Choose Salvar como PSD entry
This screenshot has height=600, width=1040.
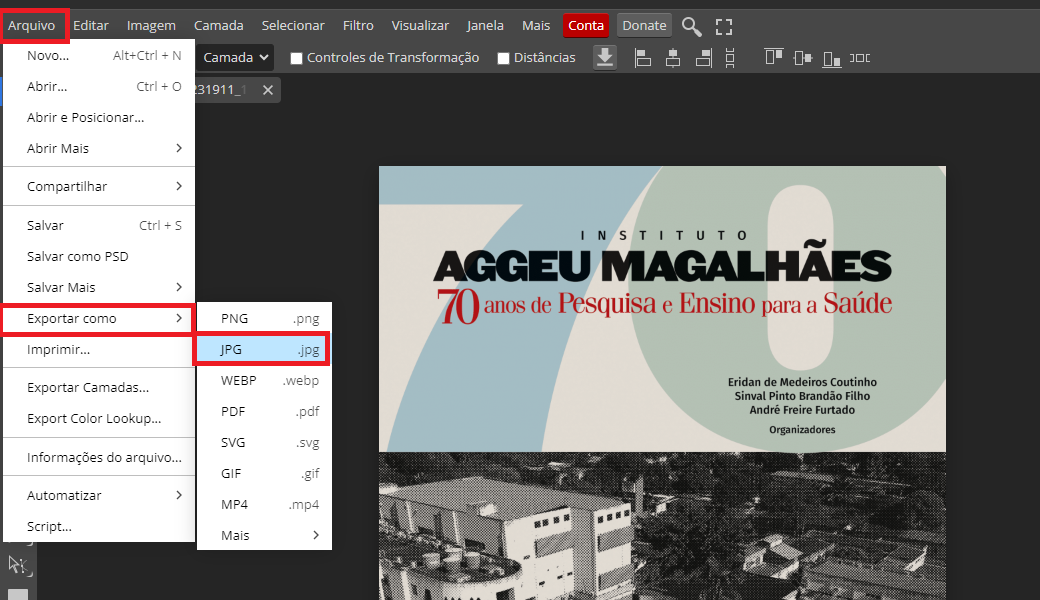click(x=99, y=257)
